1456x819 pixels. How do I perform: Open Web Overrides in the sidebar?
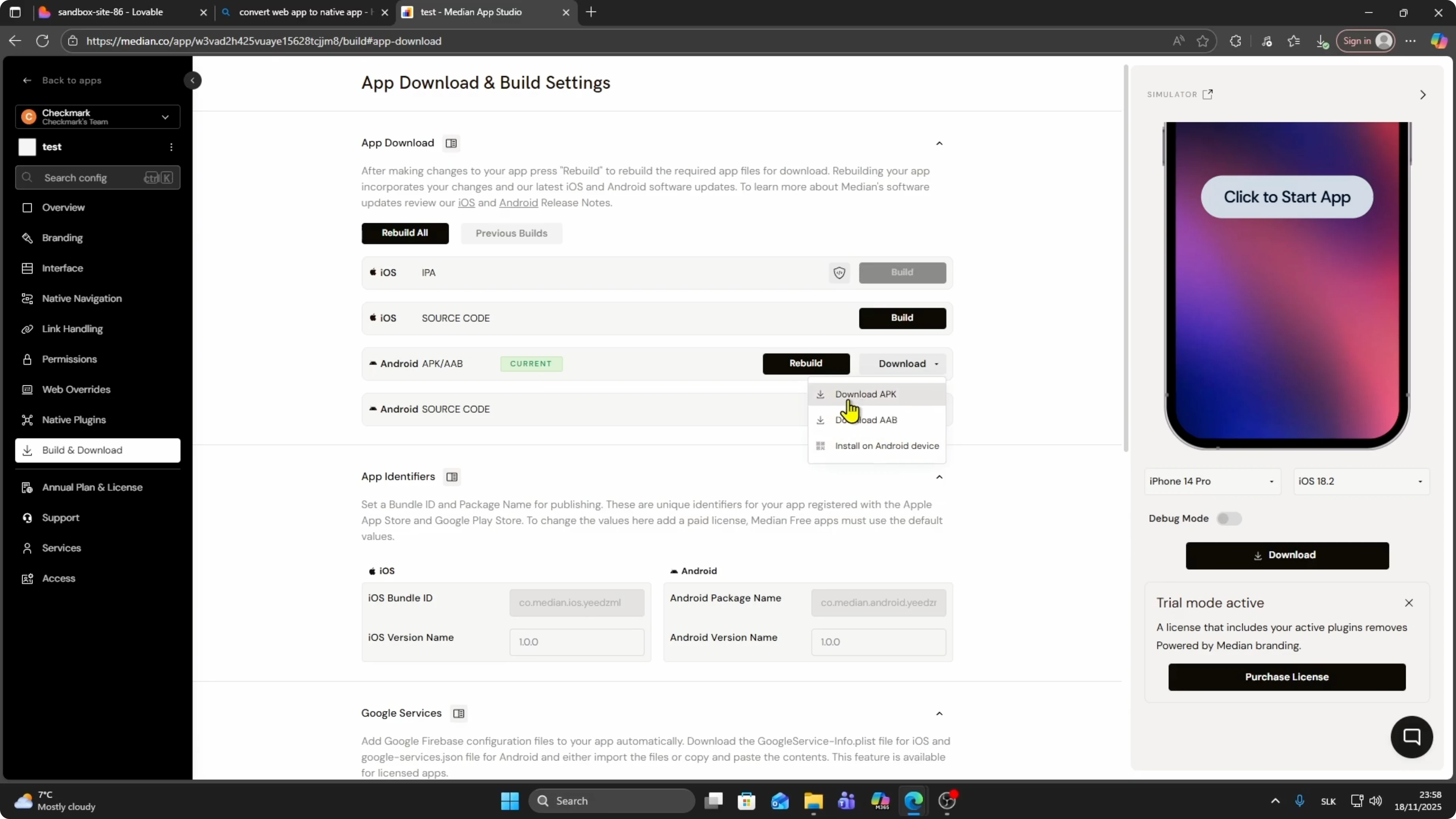point(98,389)
